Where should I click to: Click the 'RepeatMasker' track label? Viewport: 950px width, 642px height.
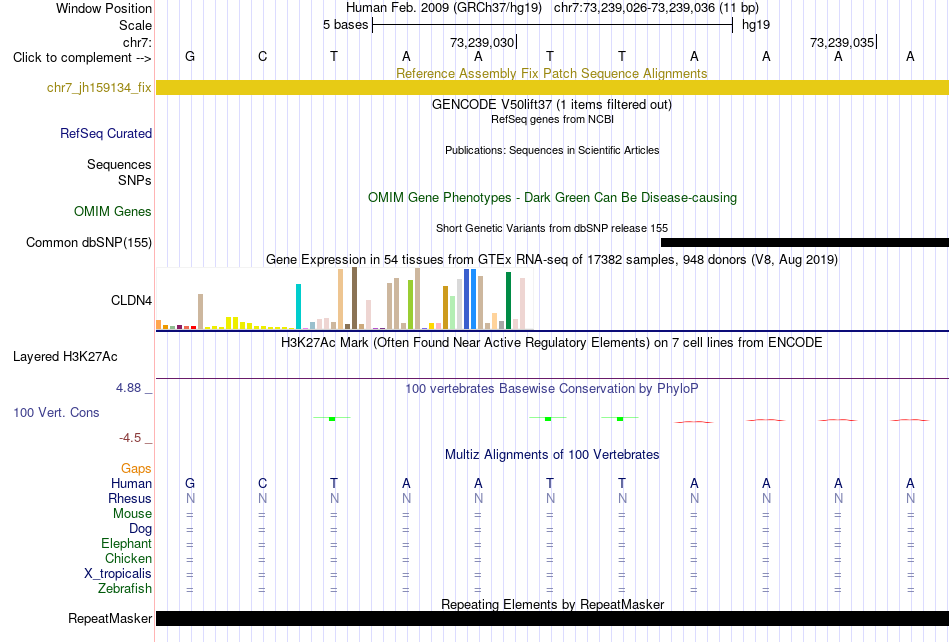(x=110, y=618)
